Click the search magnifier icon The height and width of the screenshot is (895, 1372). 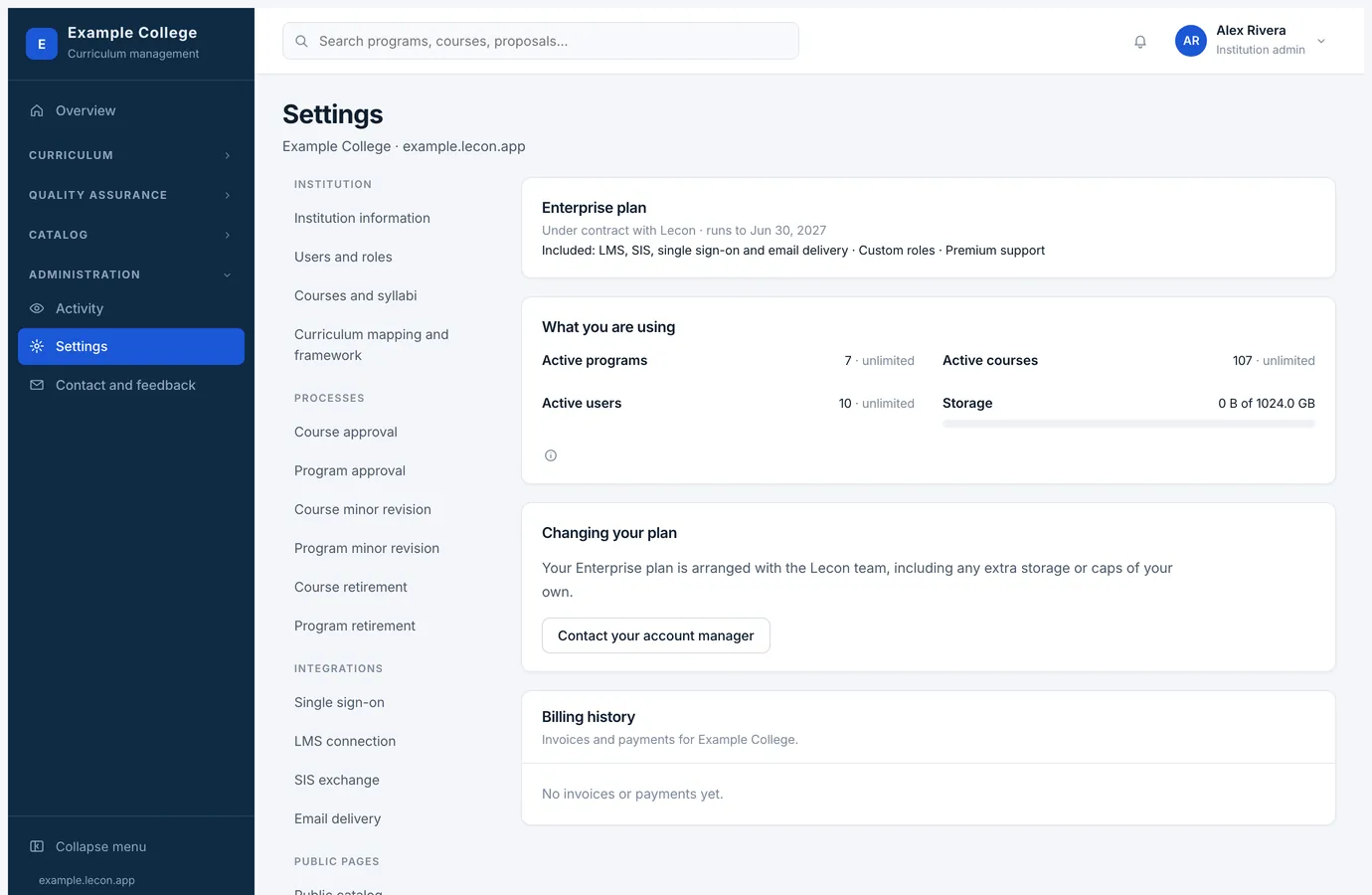click(x=301, y=41)
